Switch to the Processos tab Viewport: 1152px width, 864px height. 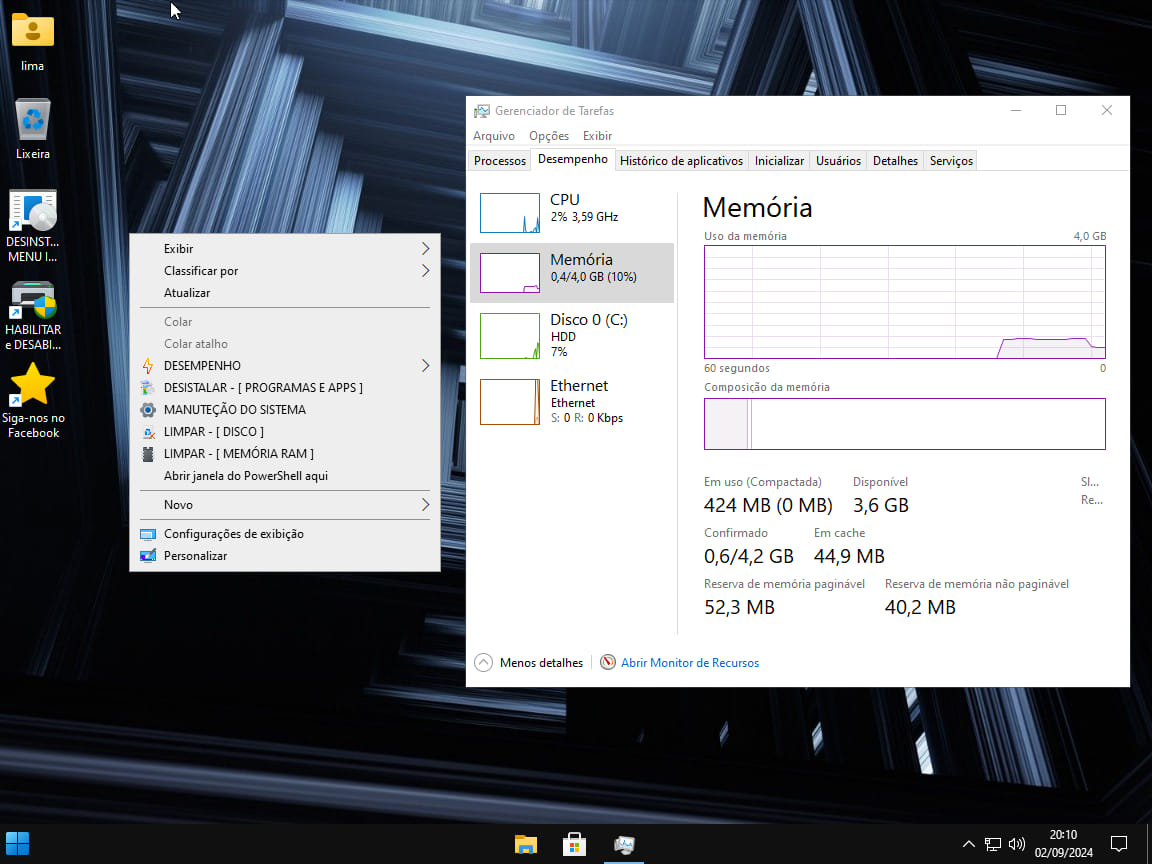pos(499,161)
